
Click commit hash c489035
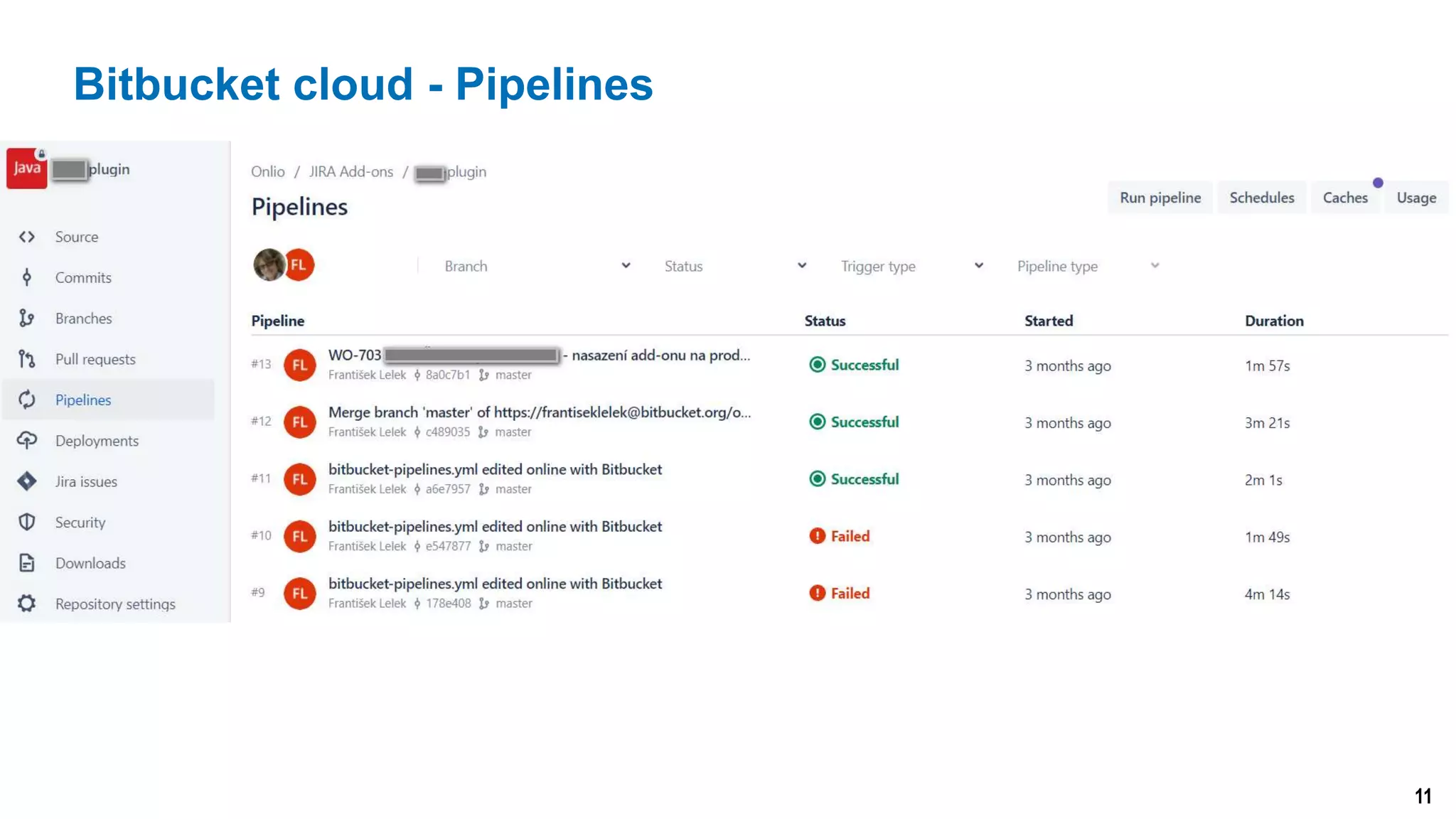[x=448, y=432]
